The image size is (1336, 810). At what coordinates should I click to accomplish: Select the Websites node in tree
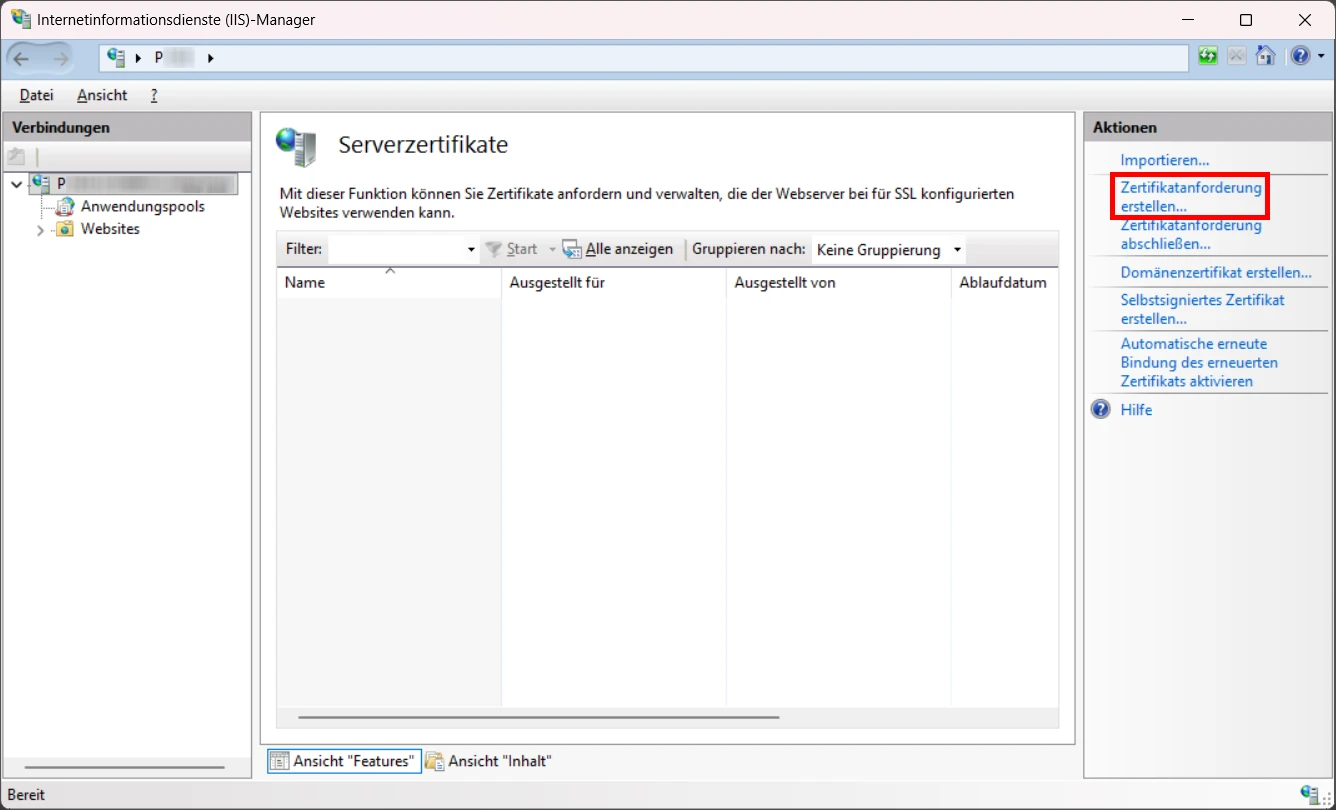point(110,229)
